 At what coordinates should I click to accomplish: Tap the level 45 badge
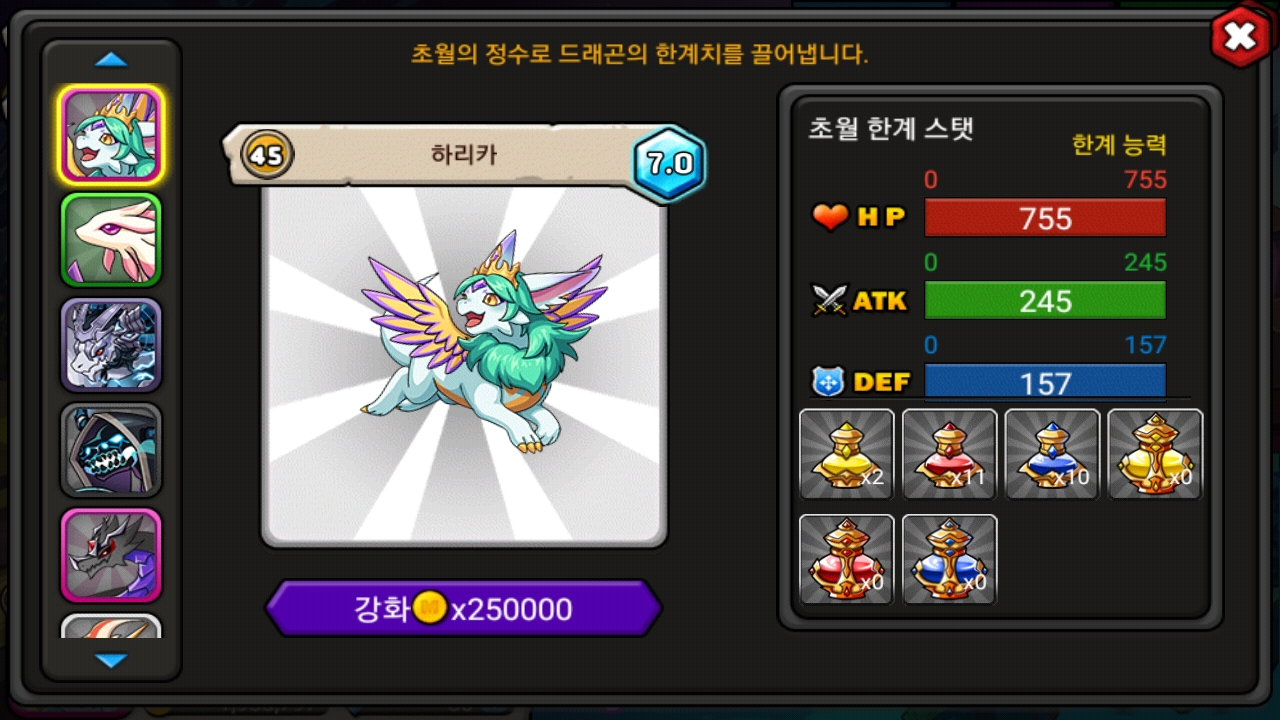pyautogui.click(x=266, y=155)
